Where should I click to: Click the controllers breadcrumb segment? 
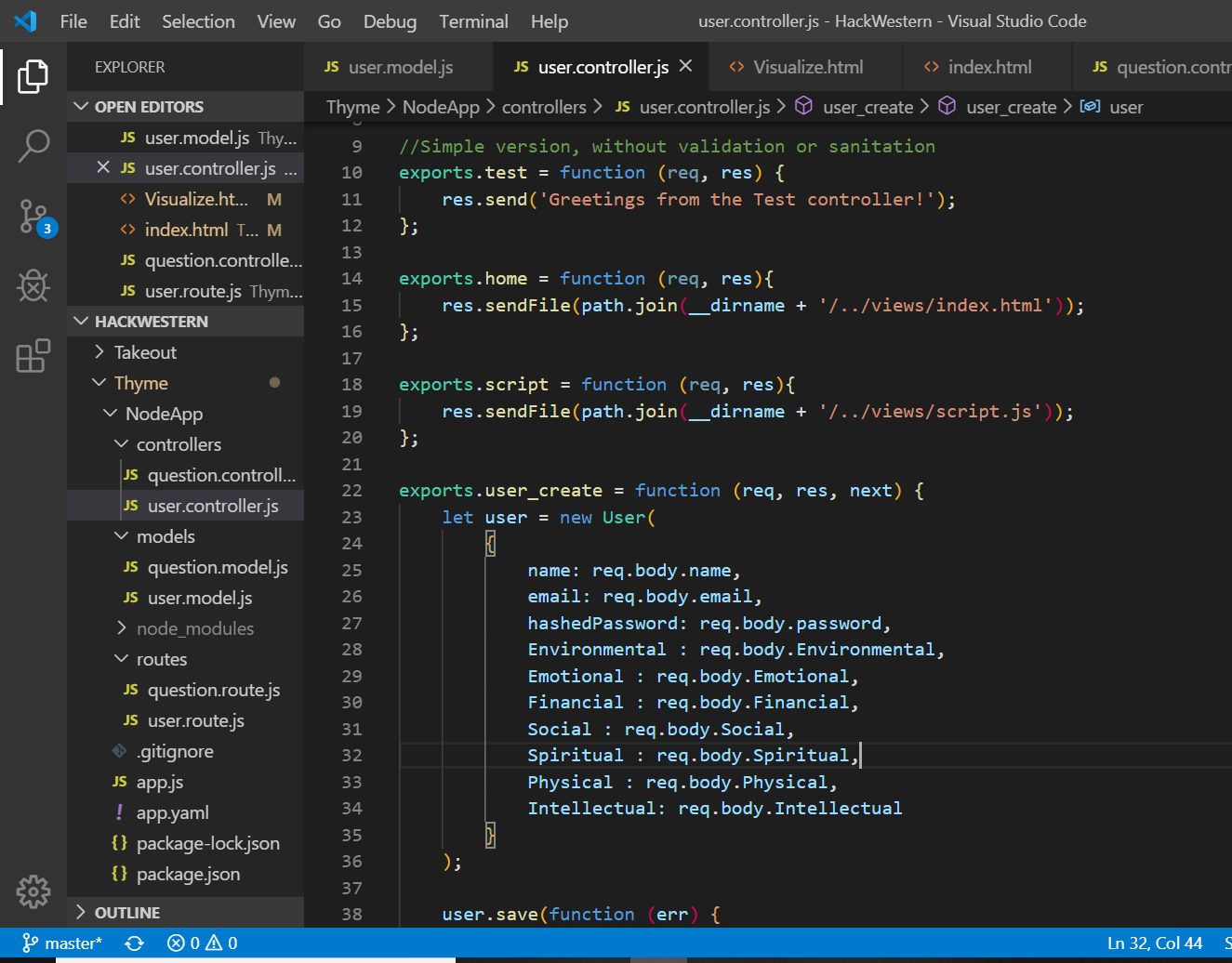click(x=544, y=107)
